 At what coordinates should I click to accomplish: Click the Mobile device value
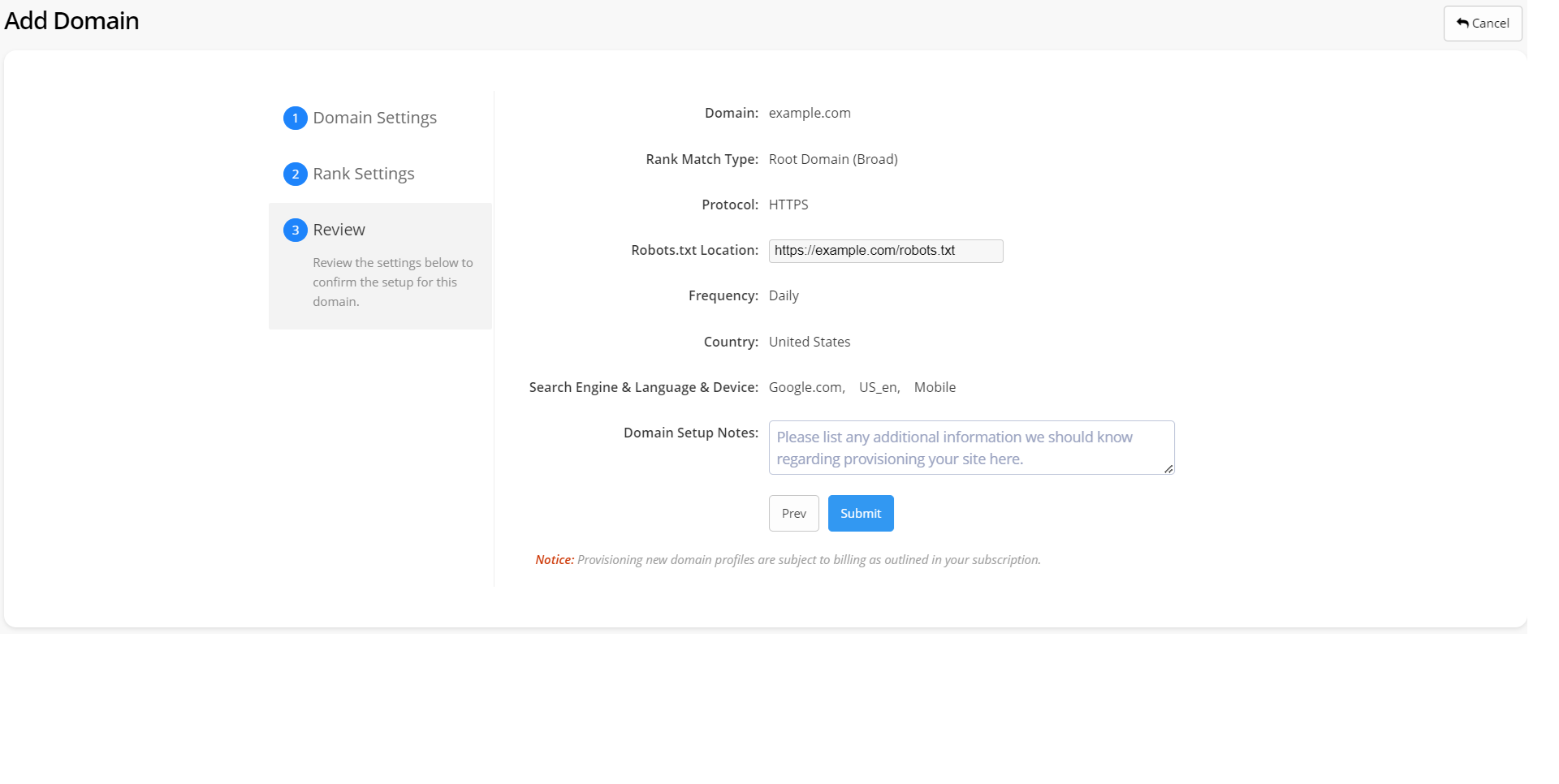[x=935, y=388]
